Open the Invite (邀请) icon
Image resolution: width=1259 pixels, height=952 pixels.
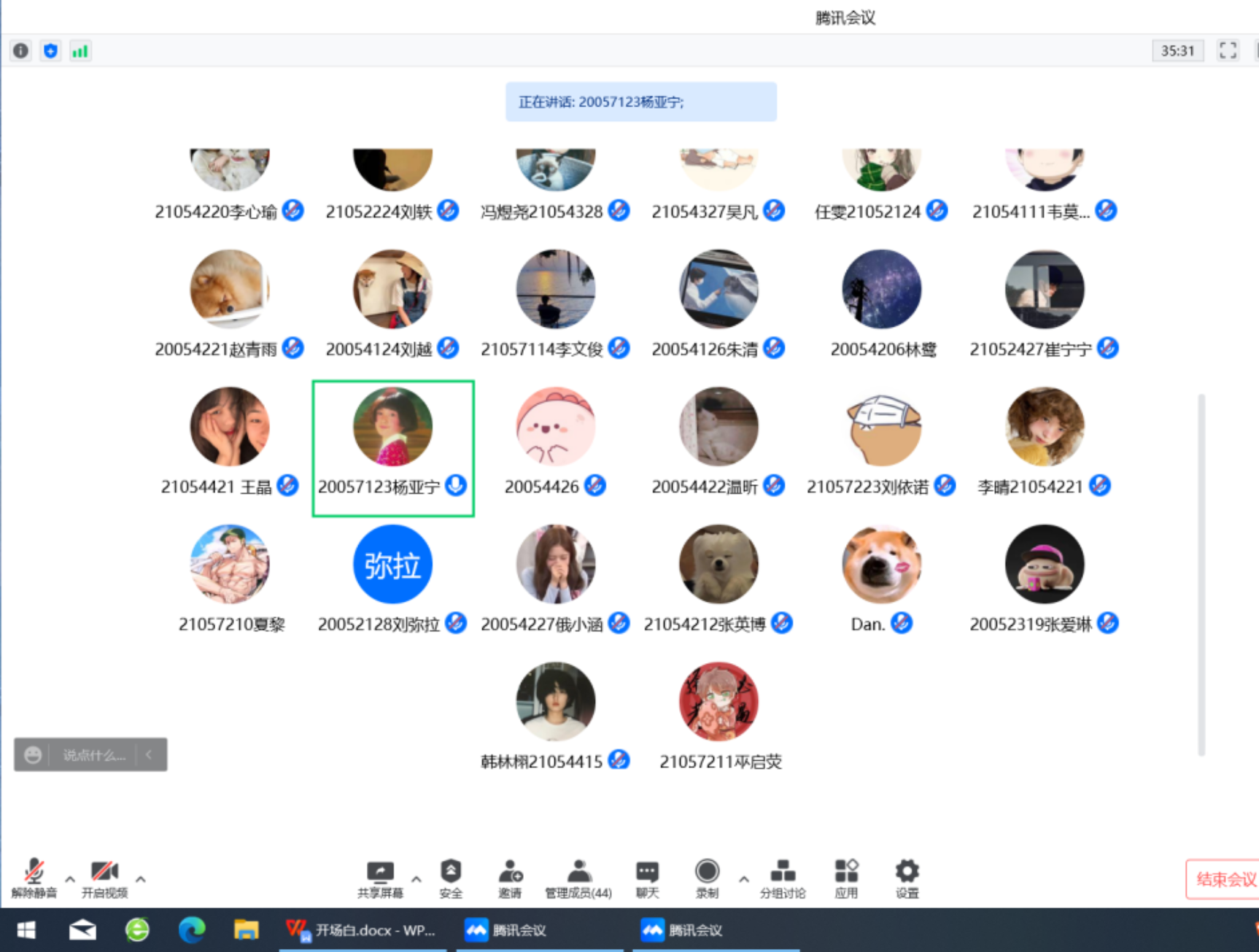click(x=510, y=878)
